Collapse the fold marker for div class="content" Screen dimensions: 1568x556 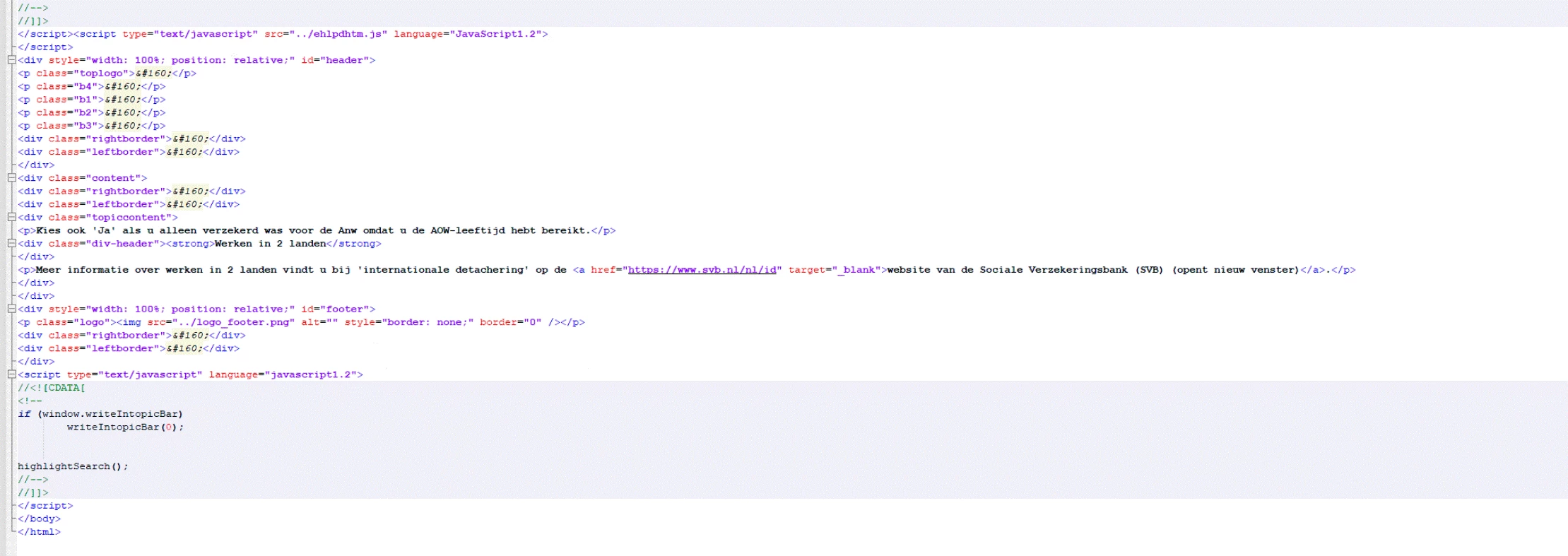(x=11, y=178)
